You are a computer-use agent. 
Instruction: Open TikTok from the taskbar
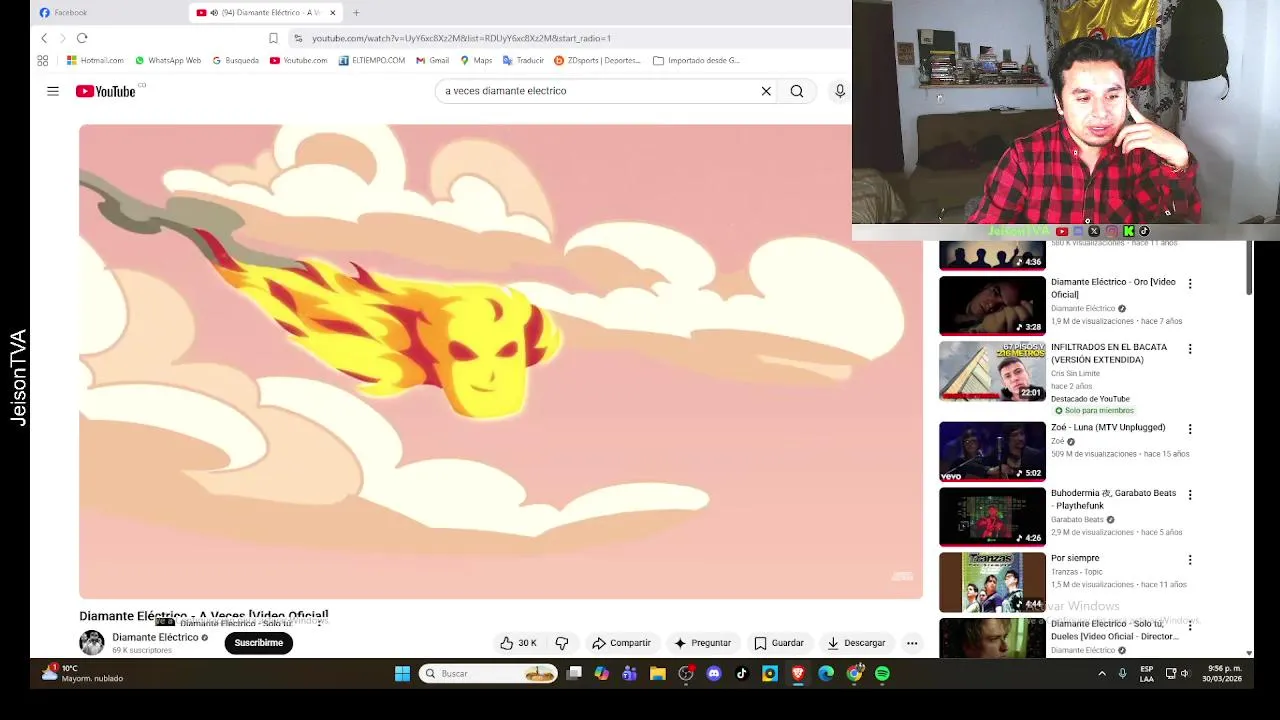(x=742, y=674)
